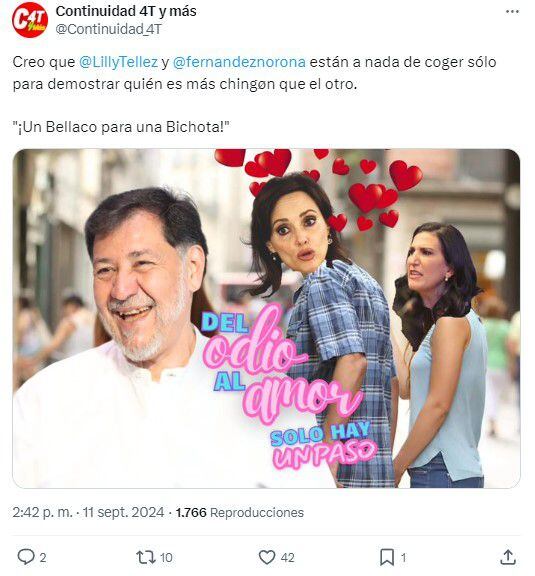This screenshot has width=535, height=576.
Task: Click the 1.766 Reproducciones view count
Action: pos(240,512)
